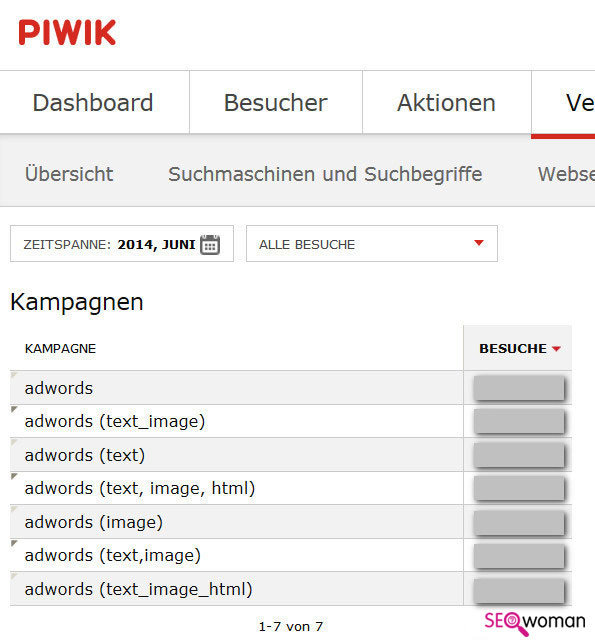The height and width of the screenshot is (640, 595).
Task: Click the SEOwoman magnifier logo
Action: (x=535, y=623)
